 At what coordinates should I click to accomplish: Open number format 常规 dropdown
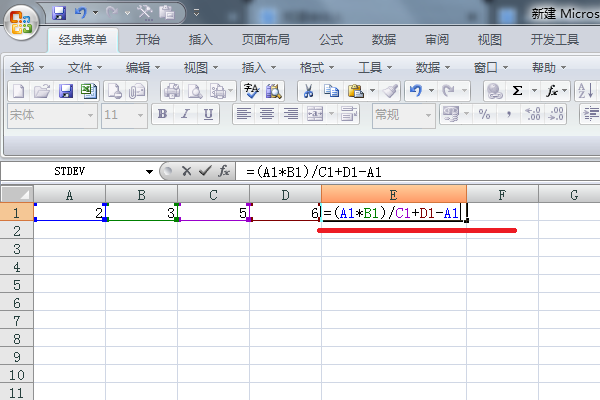pyautogui.click(x=428, y=115)
